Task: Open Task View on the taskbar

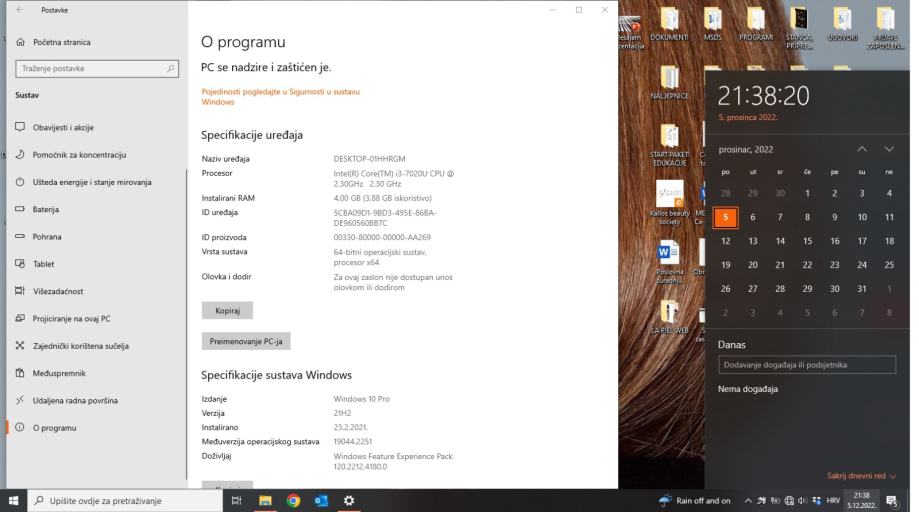Action: [x=237, y=501]
